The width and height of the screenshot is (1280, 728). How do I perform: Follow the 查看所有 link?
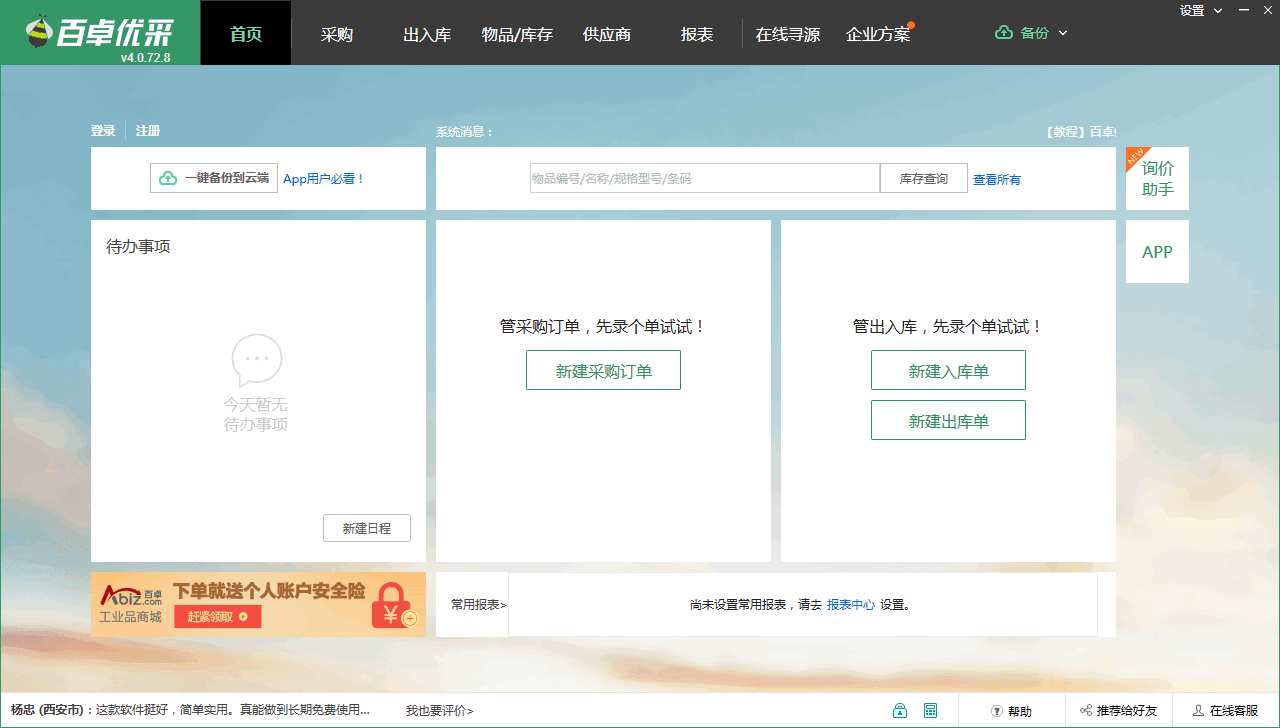(997, 180)
